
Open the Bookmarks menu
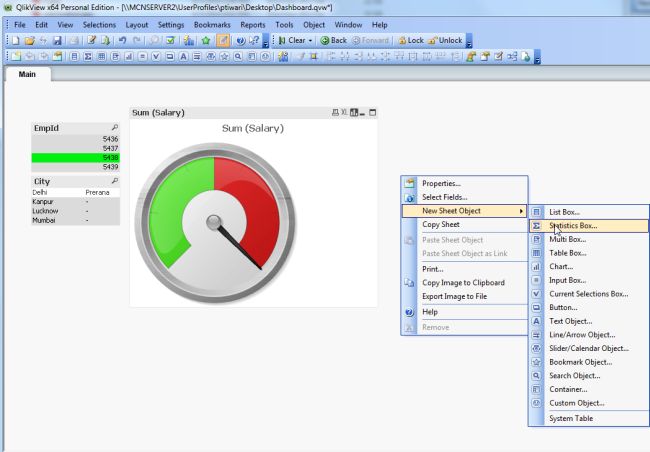pos(212,25)
